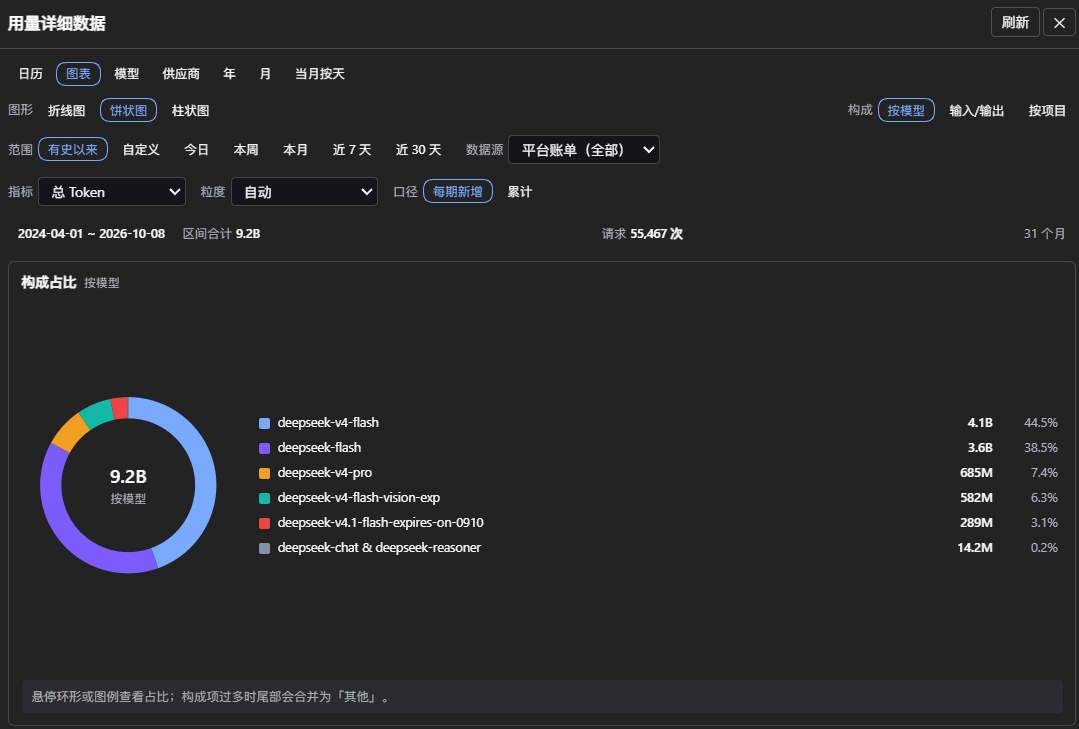Select the 本月 range option
Image resolution: width=1079 pixels, height=729 pixels.
pyautogui.click(x=295, y=149)
